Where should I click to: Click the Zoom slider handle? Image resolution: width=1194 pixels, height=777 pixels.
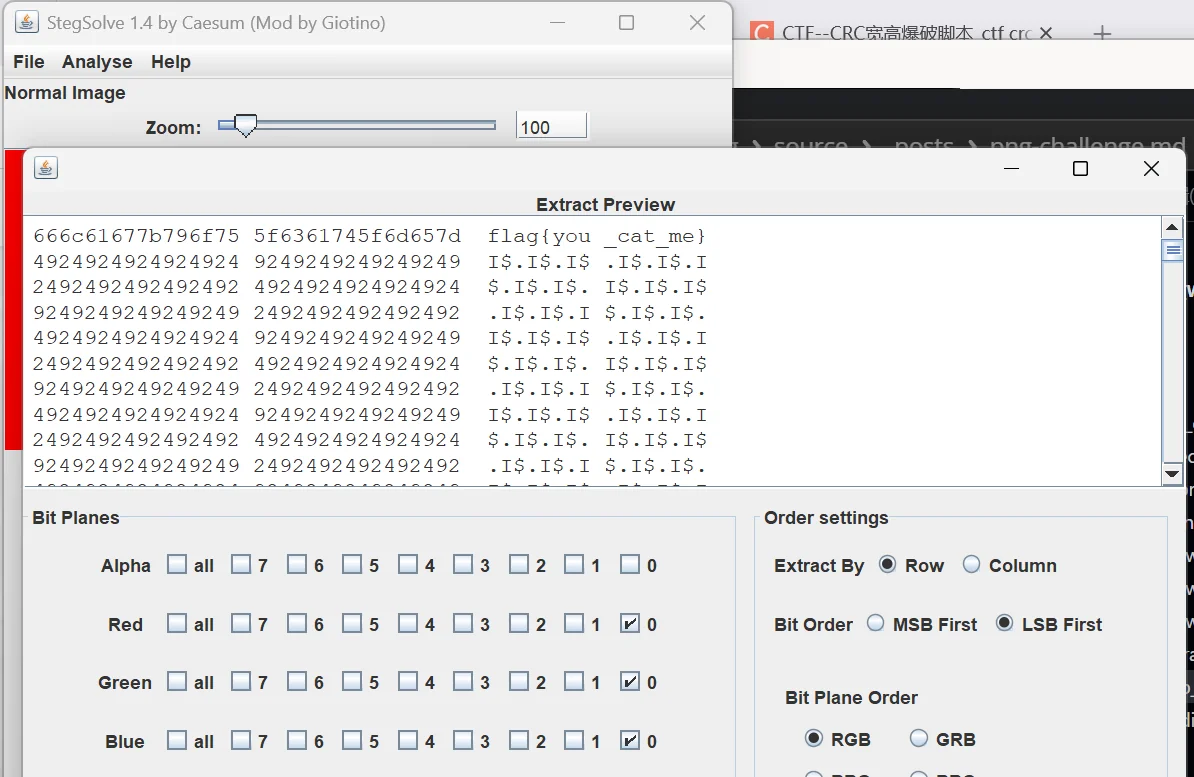tap(245, 126)
